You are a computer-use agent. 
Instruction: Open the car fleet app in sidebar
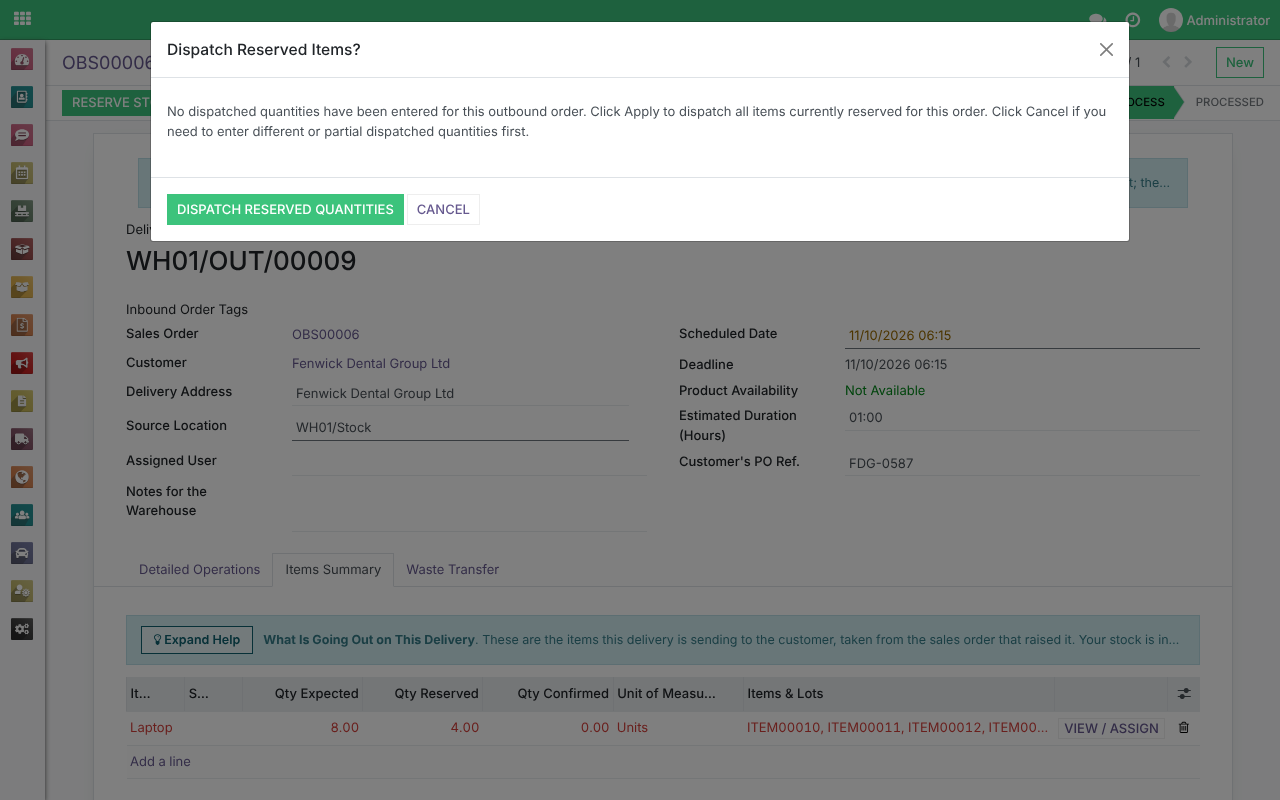(x=22, y=553)
